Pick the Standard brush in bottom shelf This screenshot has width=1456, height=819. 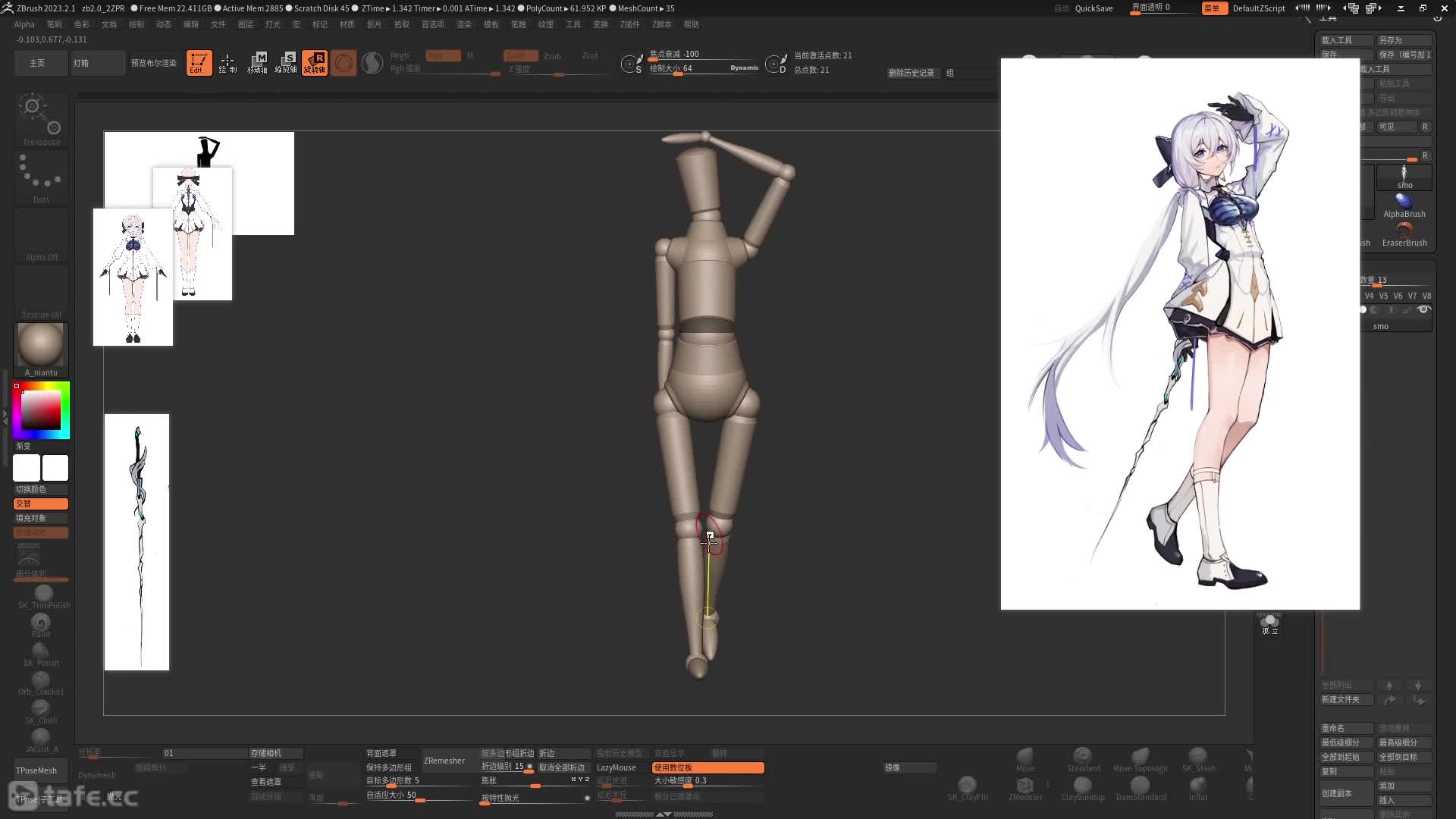point(1083,759)
